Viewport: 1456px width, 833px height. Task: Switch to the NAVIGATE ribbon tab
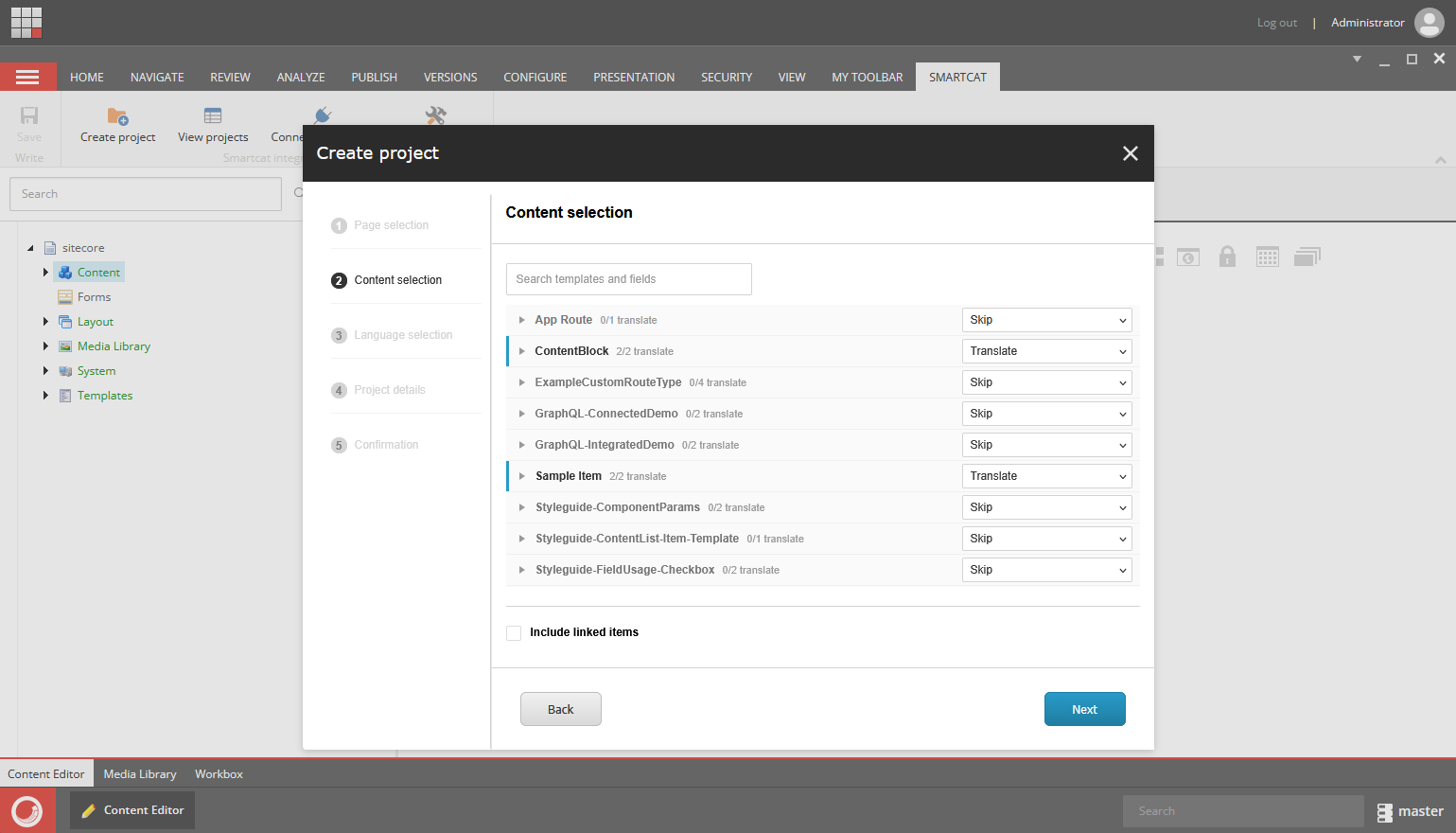(x=157, y=78)
